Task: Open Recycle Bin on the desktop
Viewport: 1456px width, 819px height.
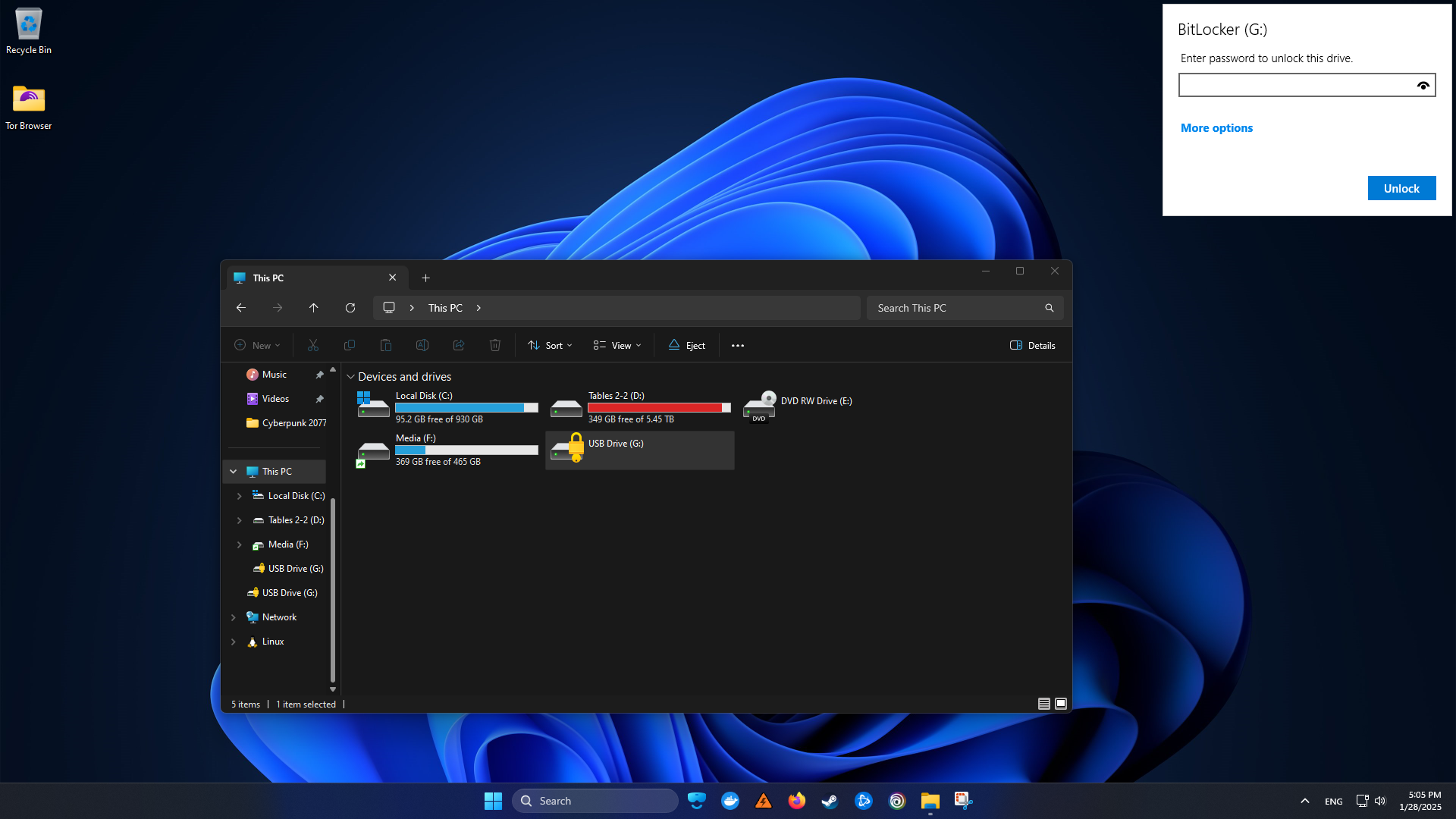Action: coord(29,31)
